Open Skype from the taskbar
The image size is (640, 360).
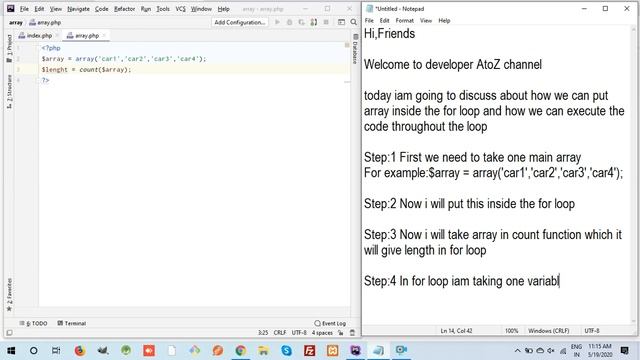point(287,350)
